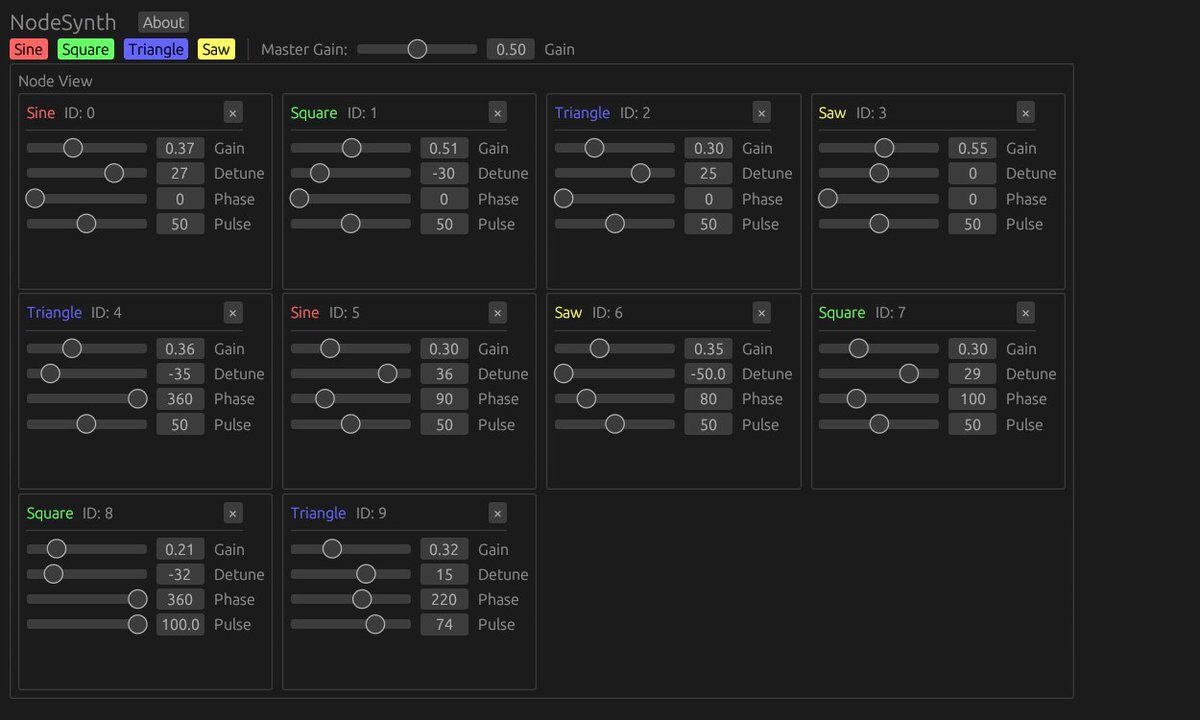Click Detune slider of Triangle ID: 9

pos(351,574)
